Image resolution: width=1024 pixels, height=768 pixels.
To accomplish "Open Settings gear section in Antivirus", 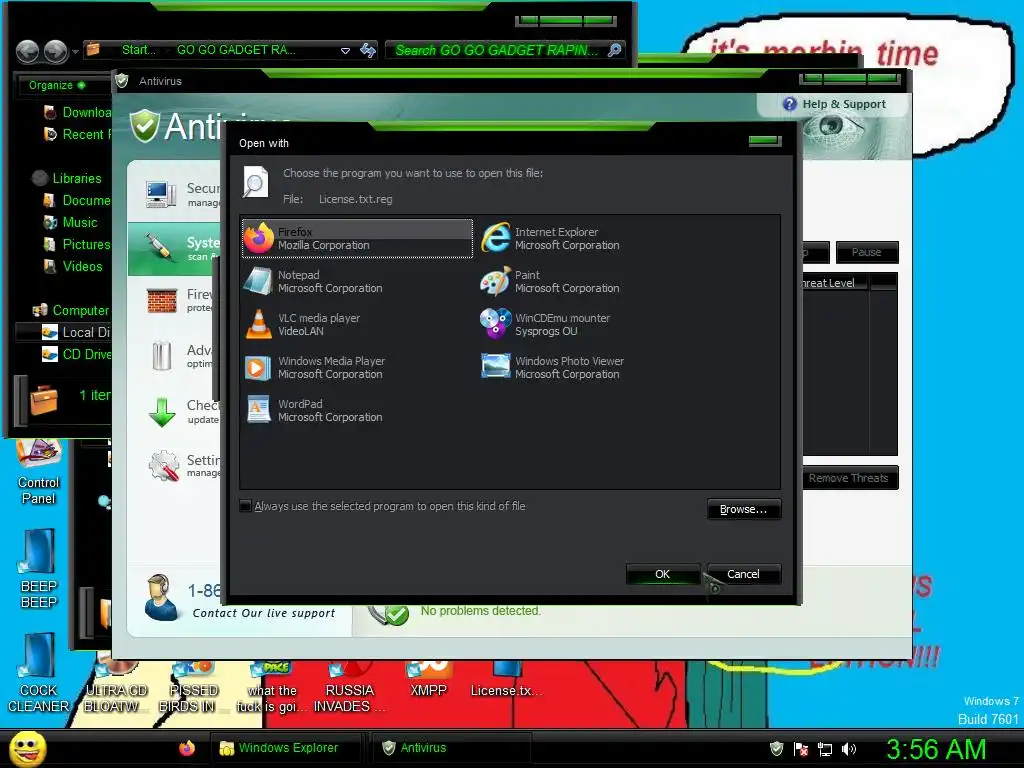I will [x=175, y=466].
